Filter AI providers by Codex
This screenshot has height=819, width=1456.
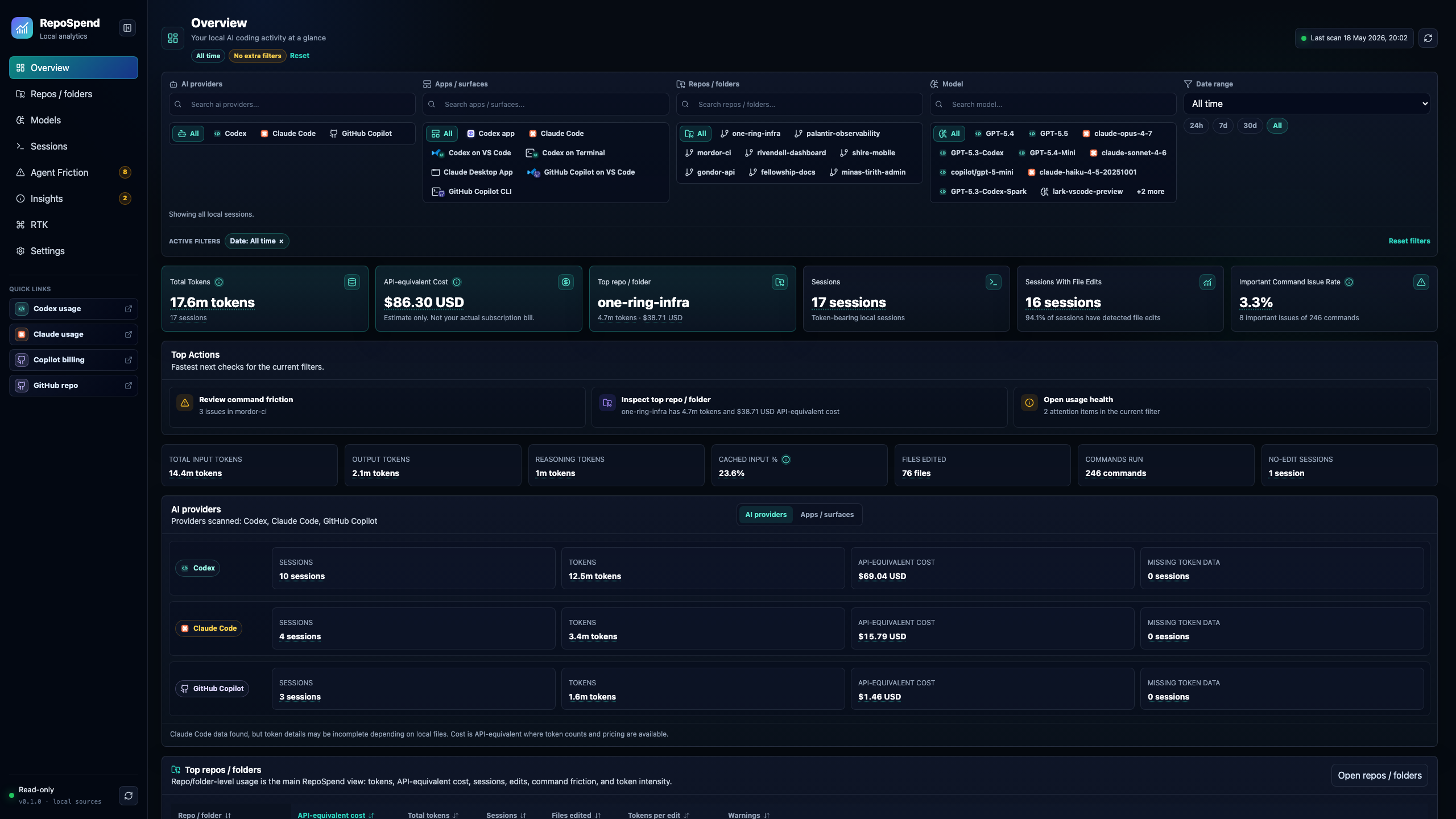tap(230, 134)
